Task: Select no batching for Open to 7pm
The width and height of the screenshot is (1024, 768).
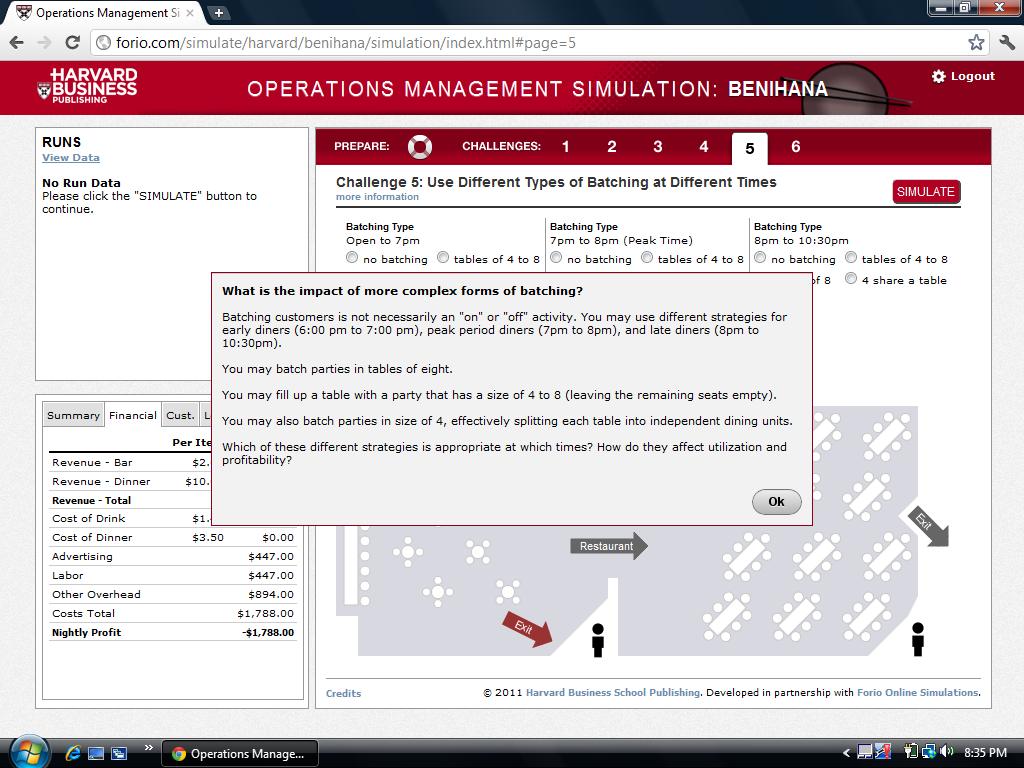Action: tap(352, 258)
